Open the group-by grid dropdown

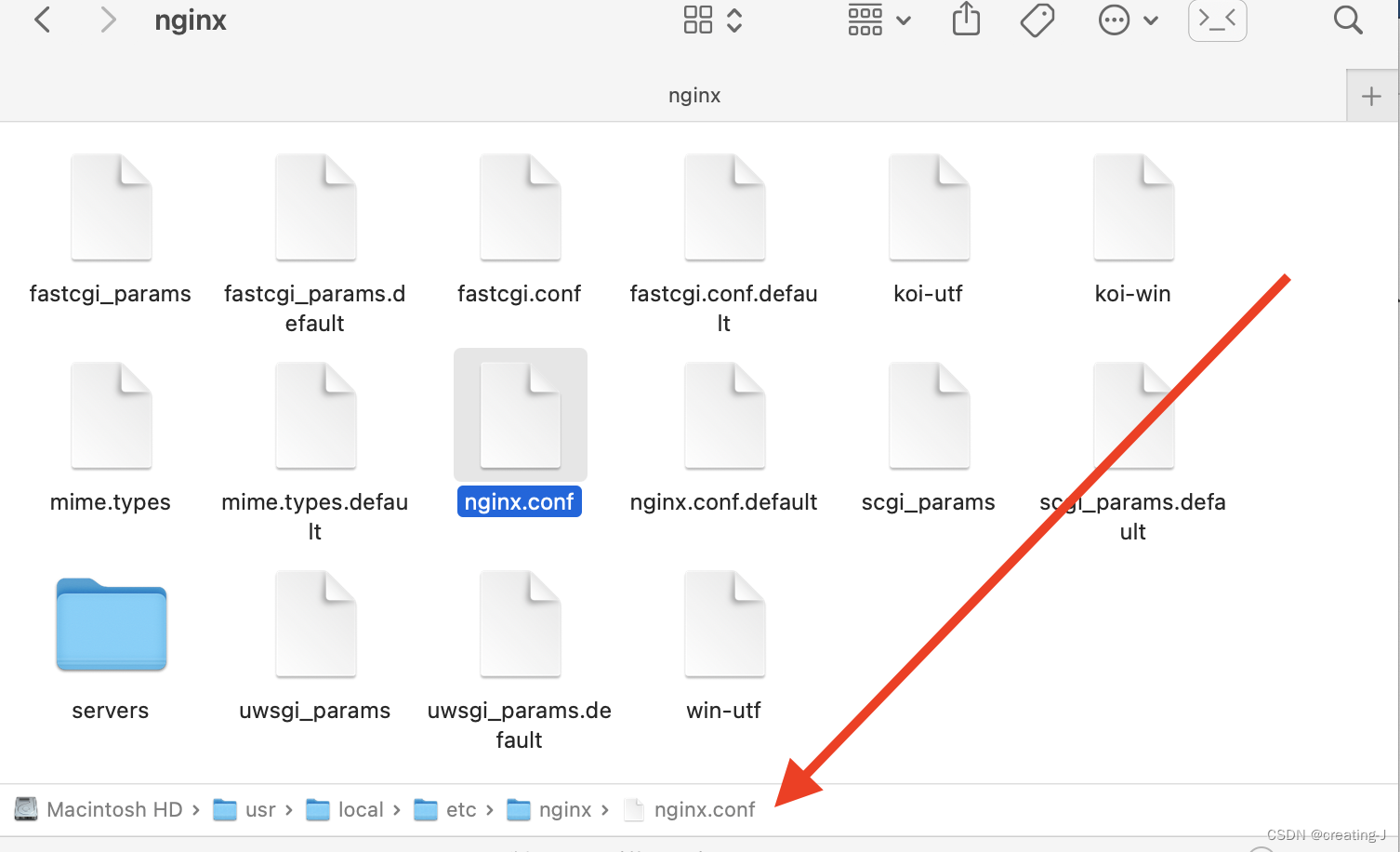point(878,20)
